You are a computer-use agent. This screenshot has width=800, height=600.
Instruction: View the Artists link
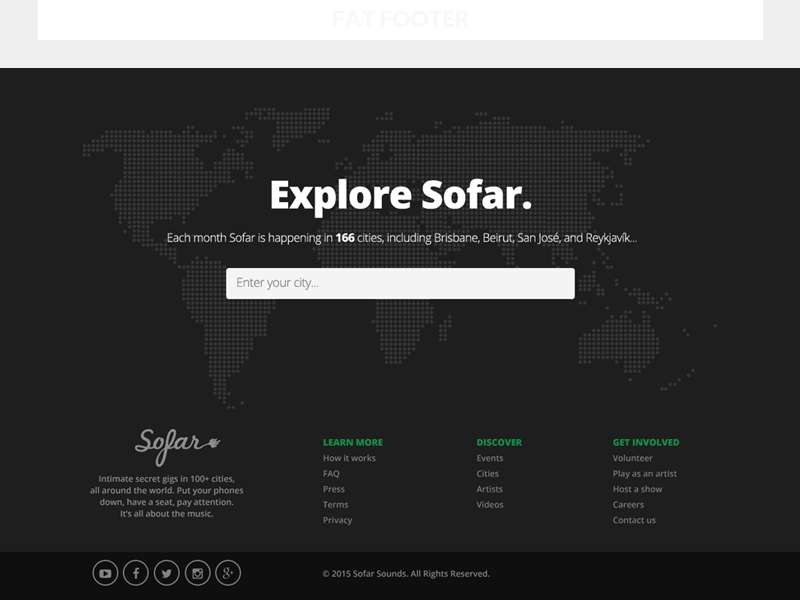pyautogui.click(x=489, y=489)
